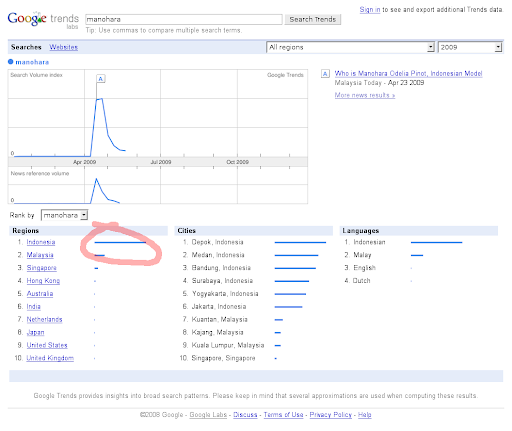Open More news results link
The width and height of the screenshot is (512, 431).
365,95
